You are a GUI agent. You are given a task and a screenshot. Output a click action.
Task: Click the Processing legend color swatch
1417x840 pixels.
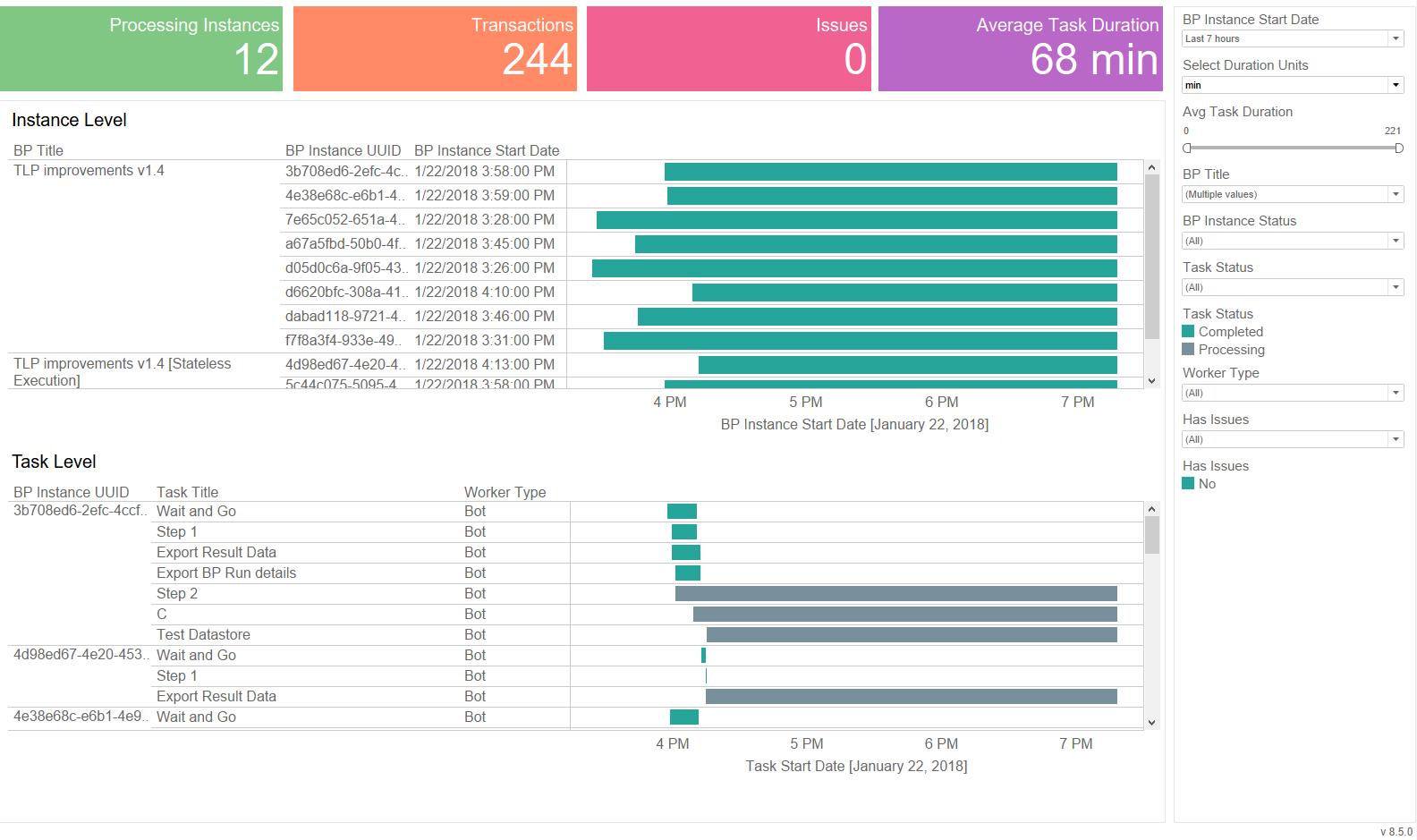pyautogui.click(x=1188, y=349)
